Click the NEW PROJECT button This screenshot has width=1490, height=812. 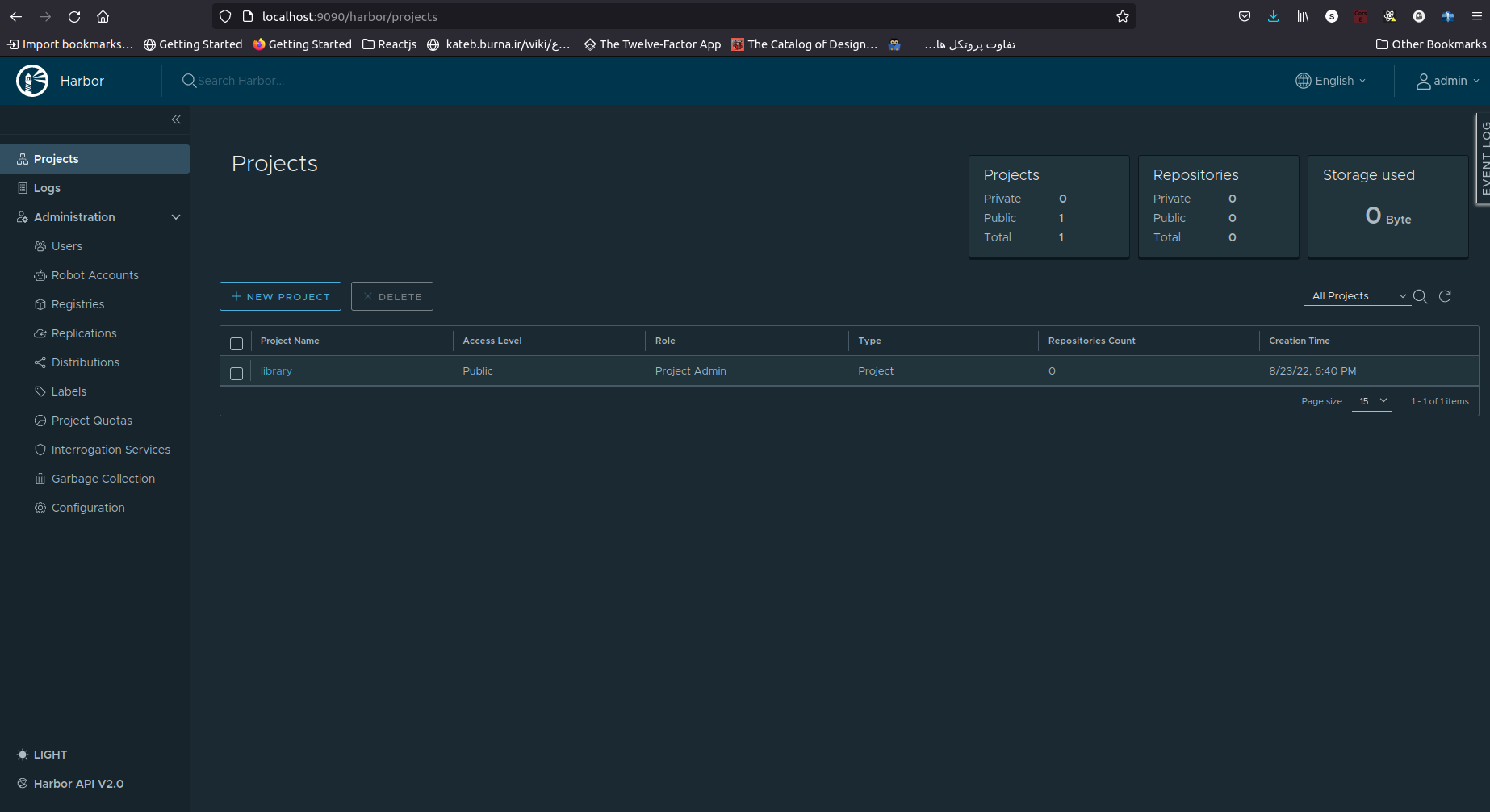tap(280, 296)
